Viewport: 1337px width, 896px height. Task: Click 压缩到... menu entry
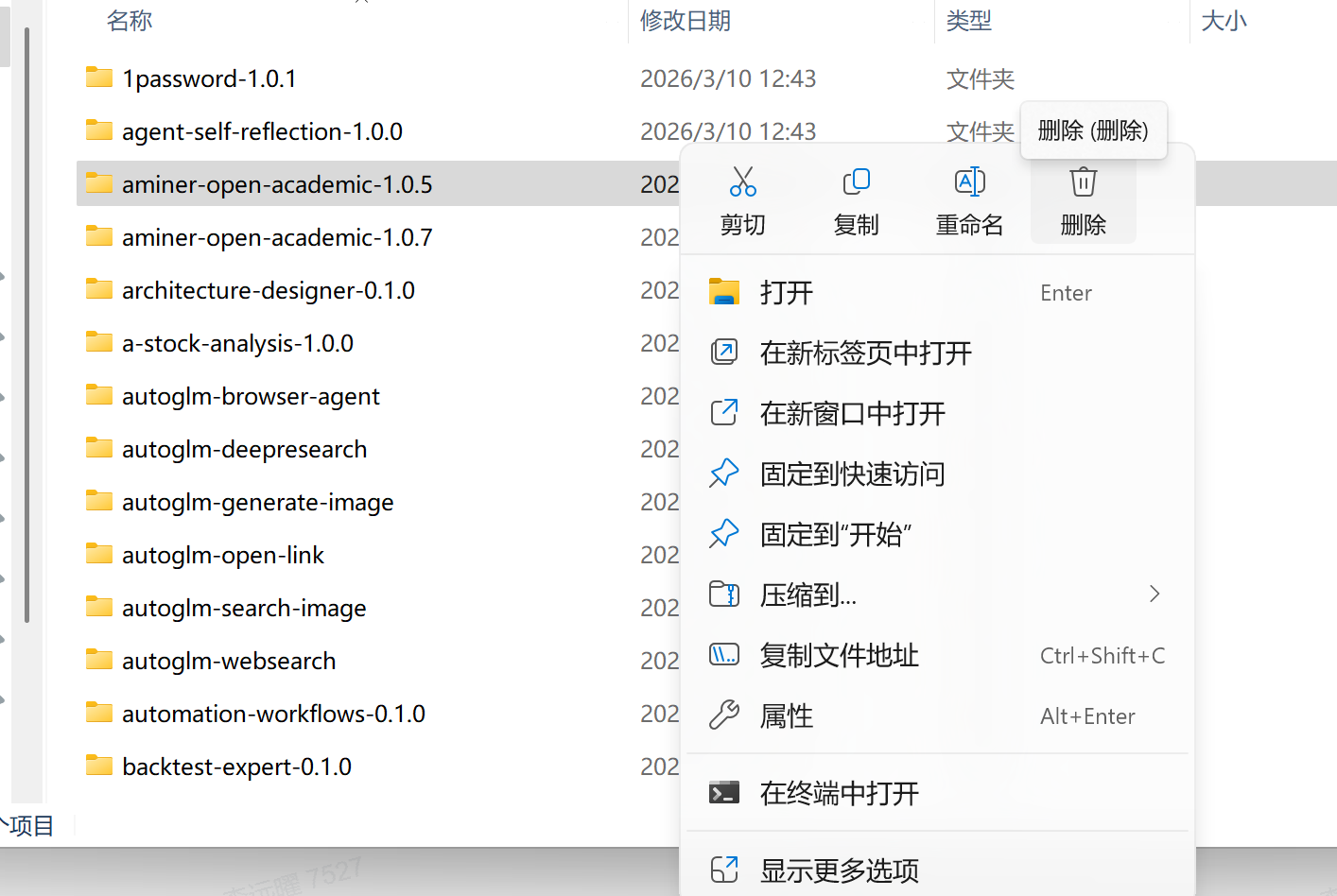click(938, 595)
